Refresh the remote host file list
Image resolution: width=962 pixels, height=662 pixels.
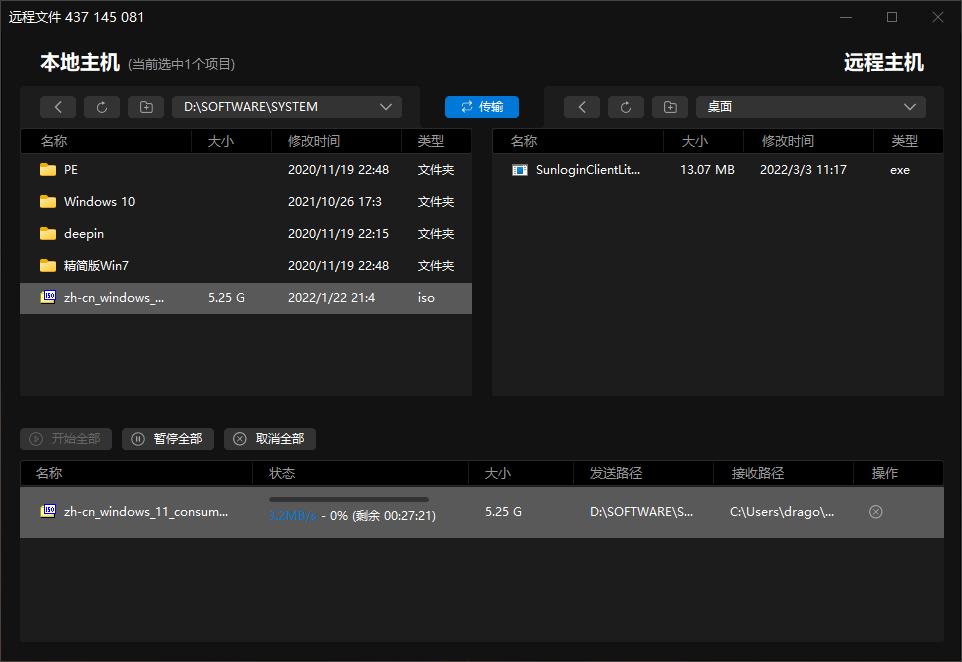click(x=626, y=106)
